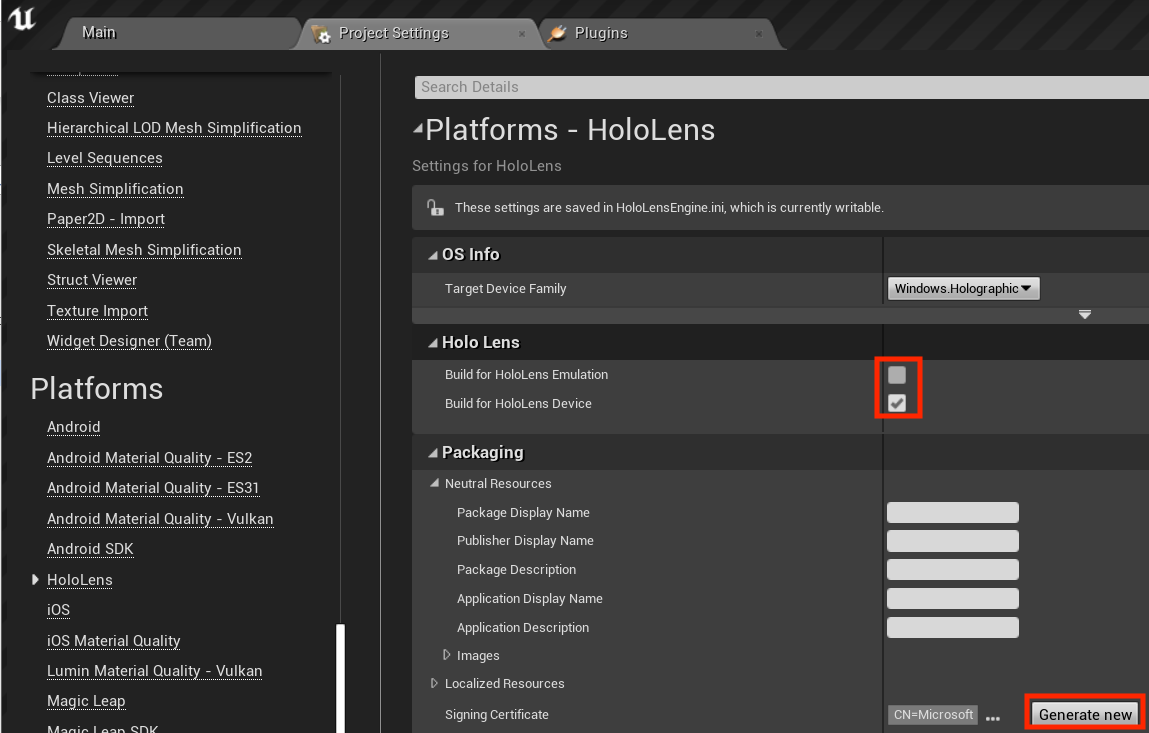Image resolution: width=1149 pixels, height=733 pixels.
Task: Open Mesh Simplification settings
Action: (115, 189)
